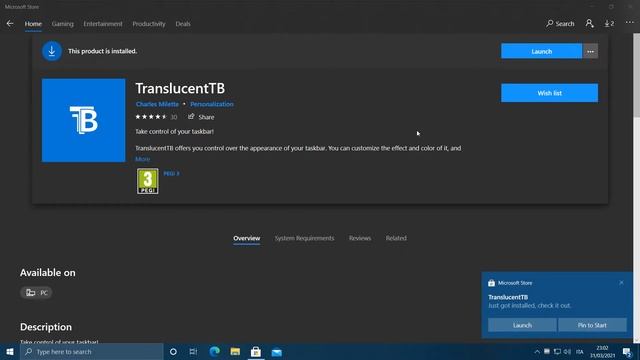Image resolution: width=640 pixels, height=360 pixels.
Task: Open the See more ellipsis menu at top right
Action: (630, 23)
